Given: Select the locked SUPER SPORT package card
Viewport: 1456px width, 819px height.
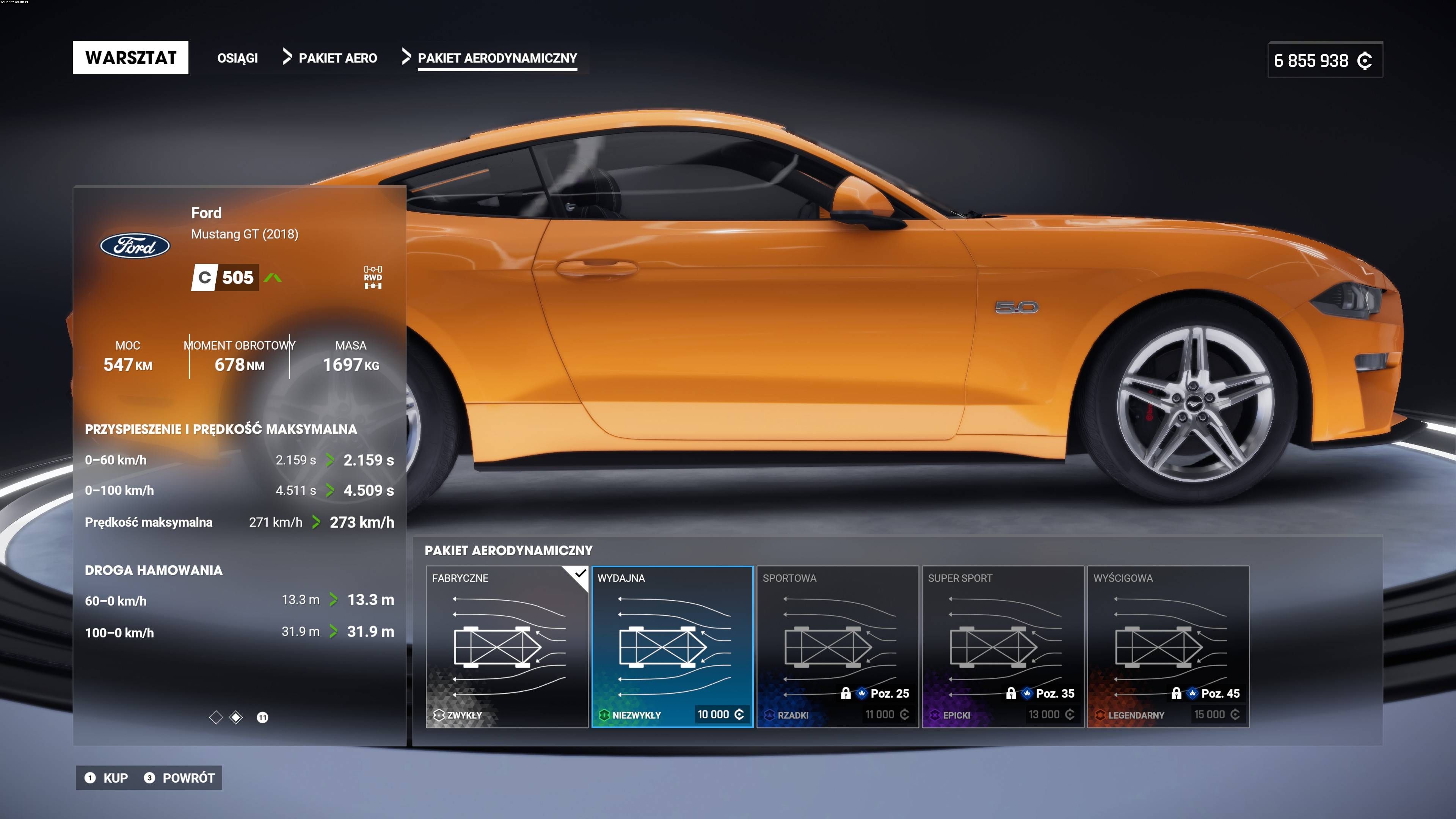Looking at the screenshot, I should tap(1003, 646).
